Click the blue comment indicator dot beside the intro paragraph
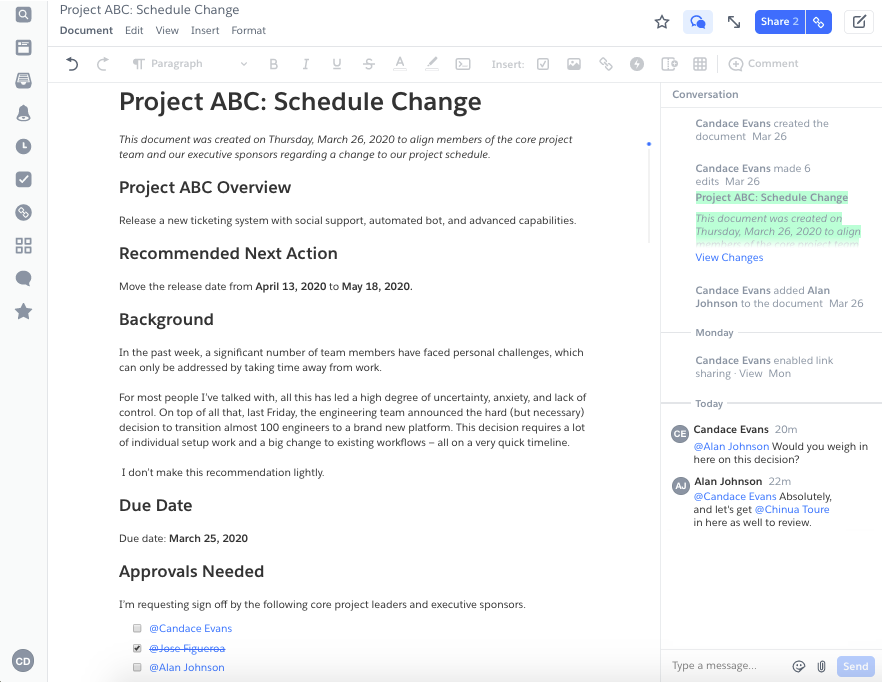 tap(649, 144)
